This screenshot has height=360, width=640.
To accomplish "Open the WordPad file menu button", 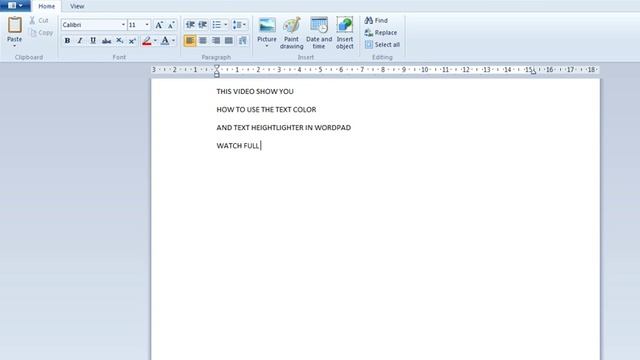I will click(x=15, y=6).
